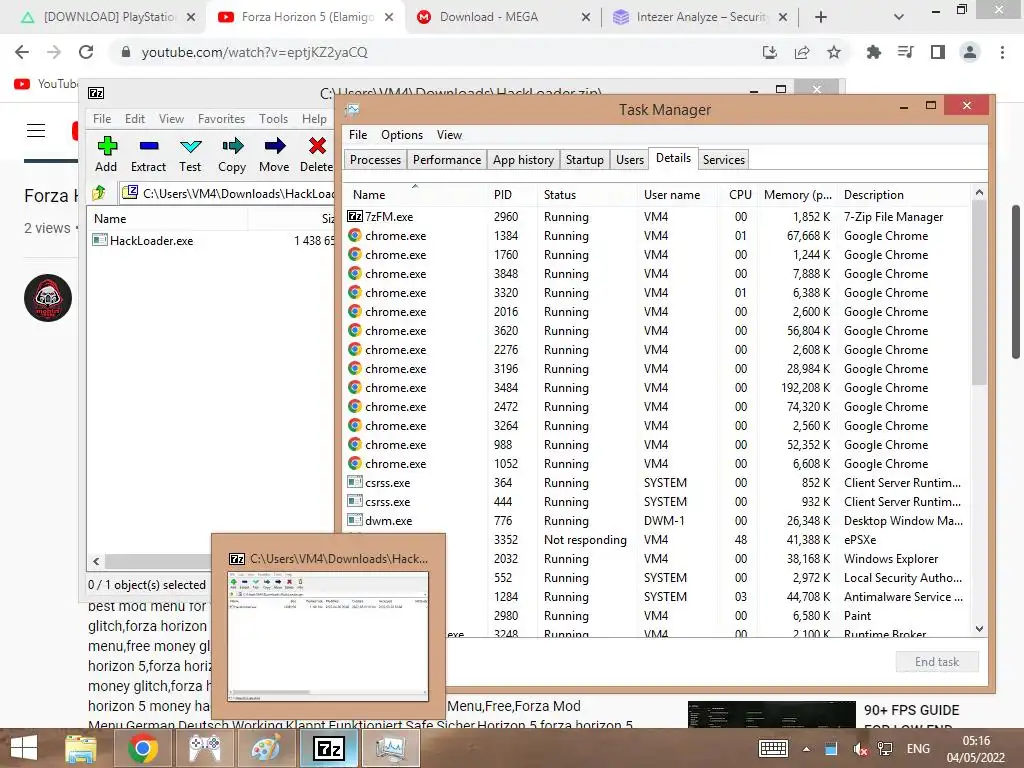Go up one folder level in 7-Zip
1024x768 pixels.
(x=99, y=193)
